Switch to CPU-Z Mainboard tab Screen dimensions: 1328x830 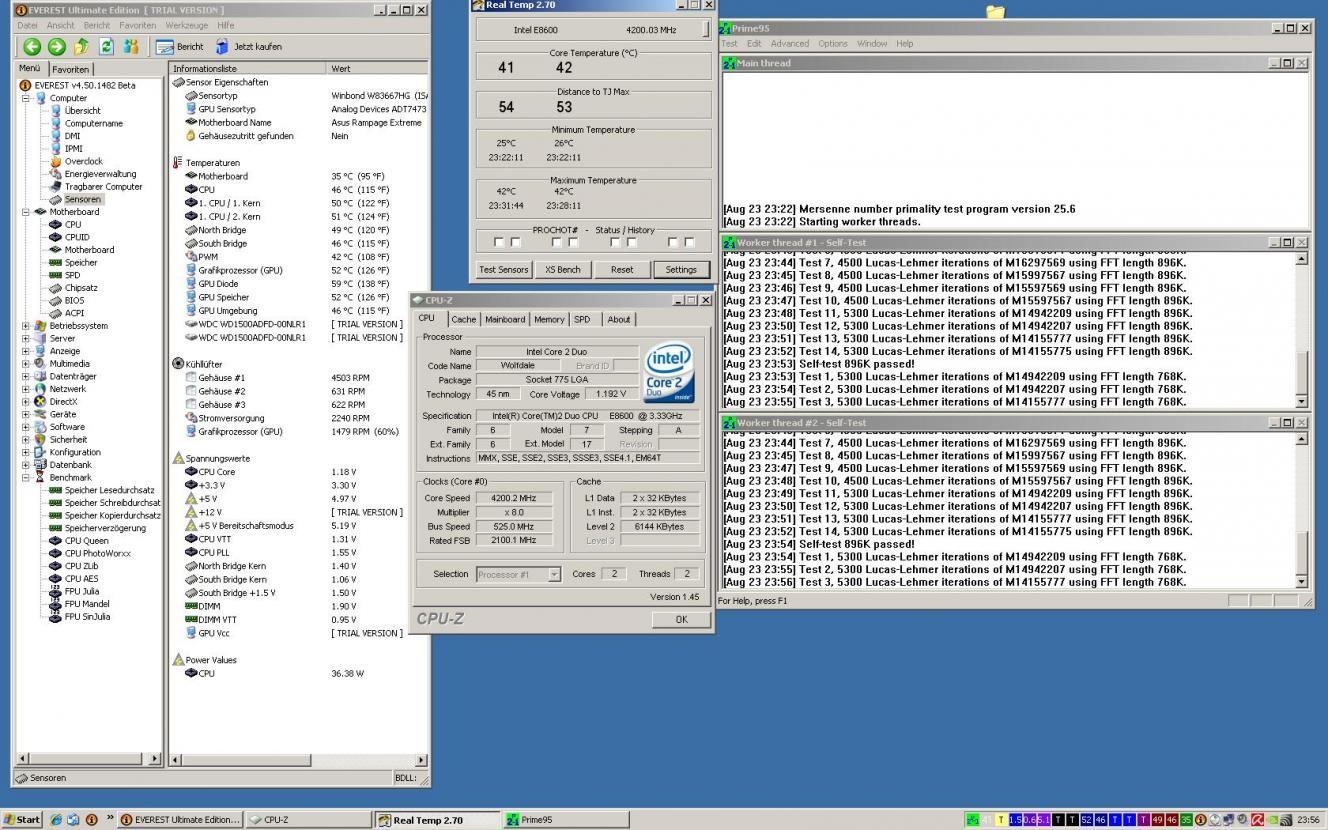[505, 320]
